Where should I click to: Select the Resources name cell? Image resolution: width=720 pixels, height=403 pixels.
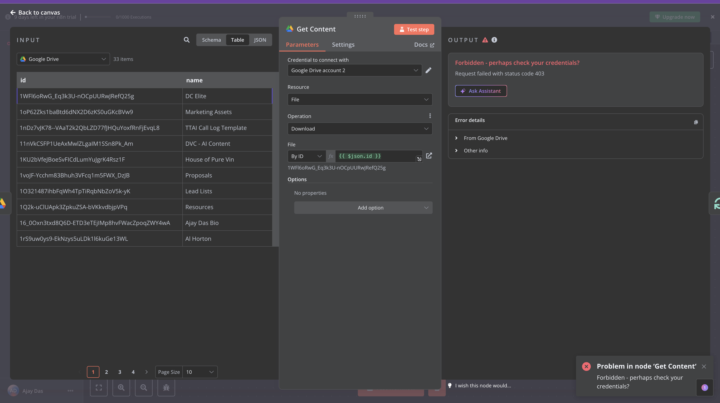(227, 207)
